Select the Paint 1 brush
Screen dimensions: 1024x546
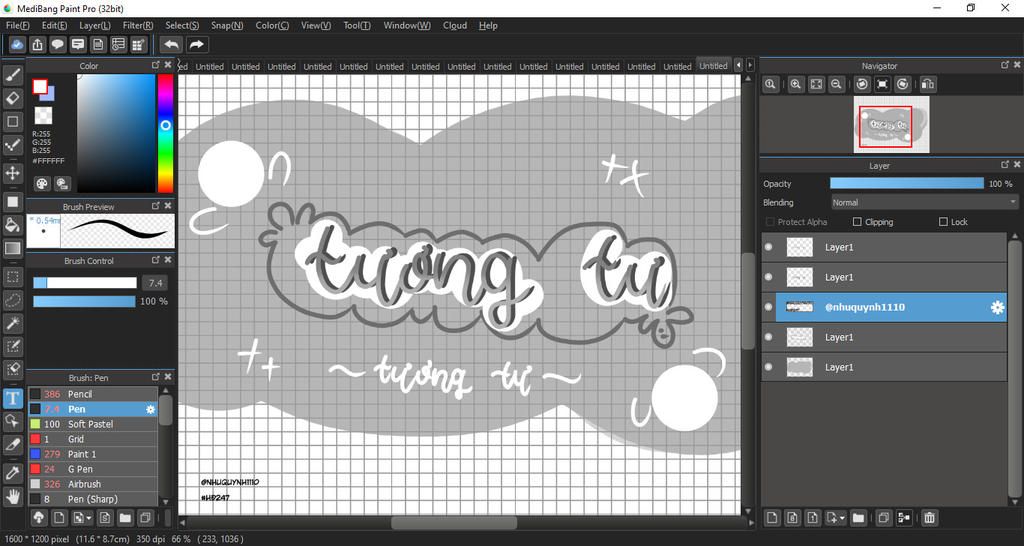point(93,454)
